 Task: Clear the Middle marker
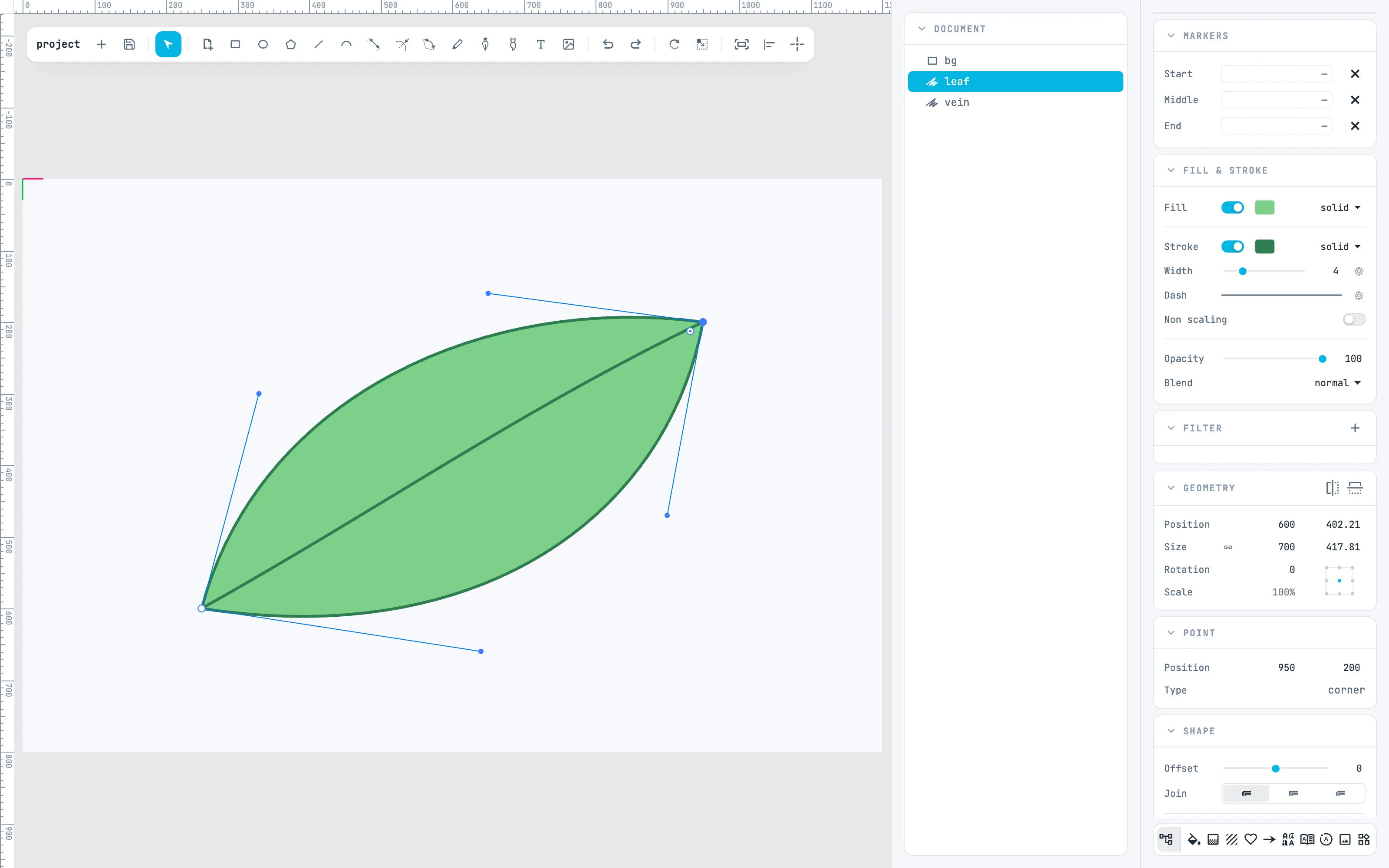pyautogui.click(x=1355, y=100)
